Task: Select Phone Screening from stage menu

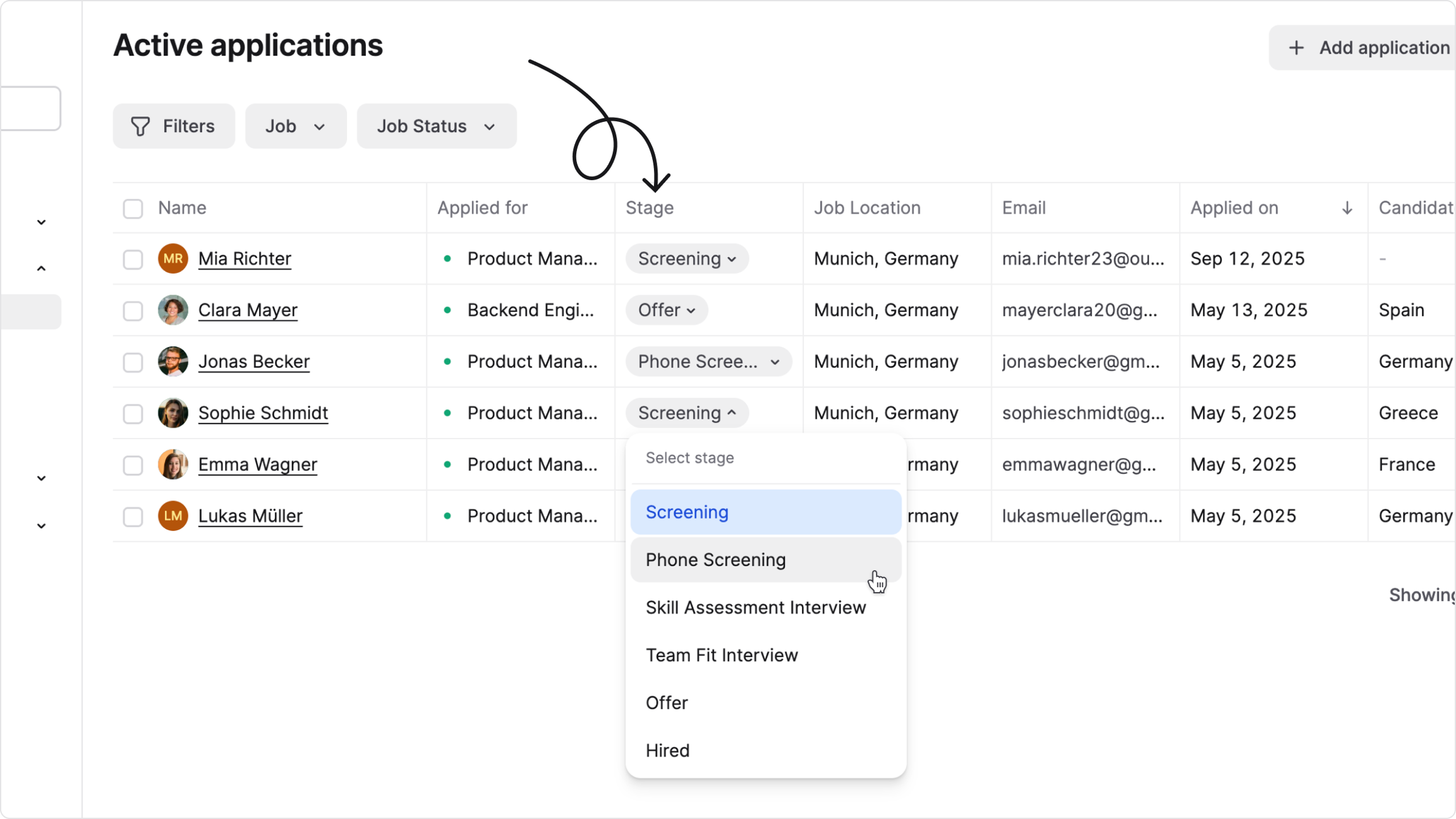Action: tap(715, 560)
